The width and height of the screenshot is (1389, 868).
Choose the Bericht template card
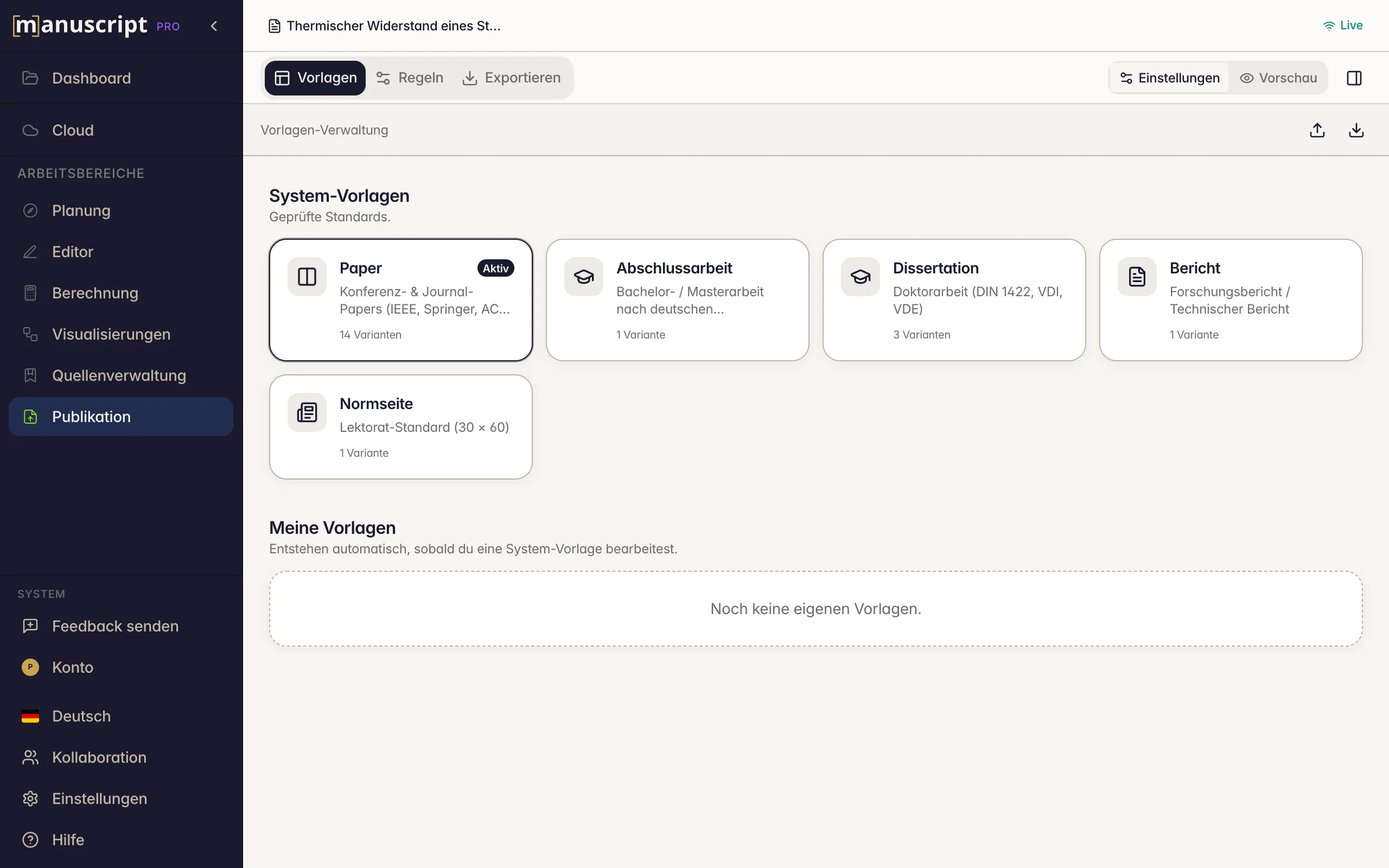click(x=1231, y=300)
